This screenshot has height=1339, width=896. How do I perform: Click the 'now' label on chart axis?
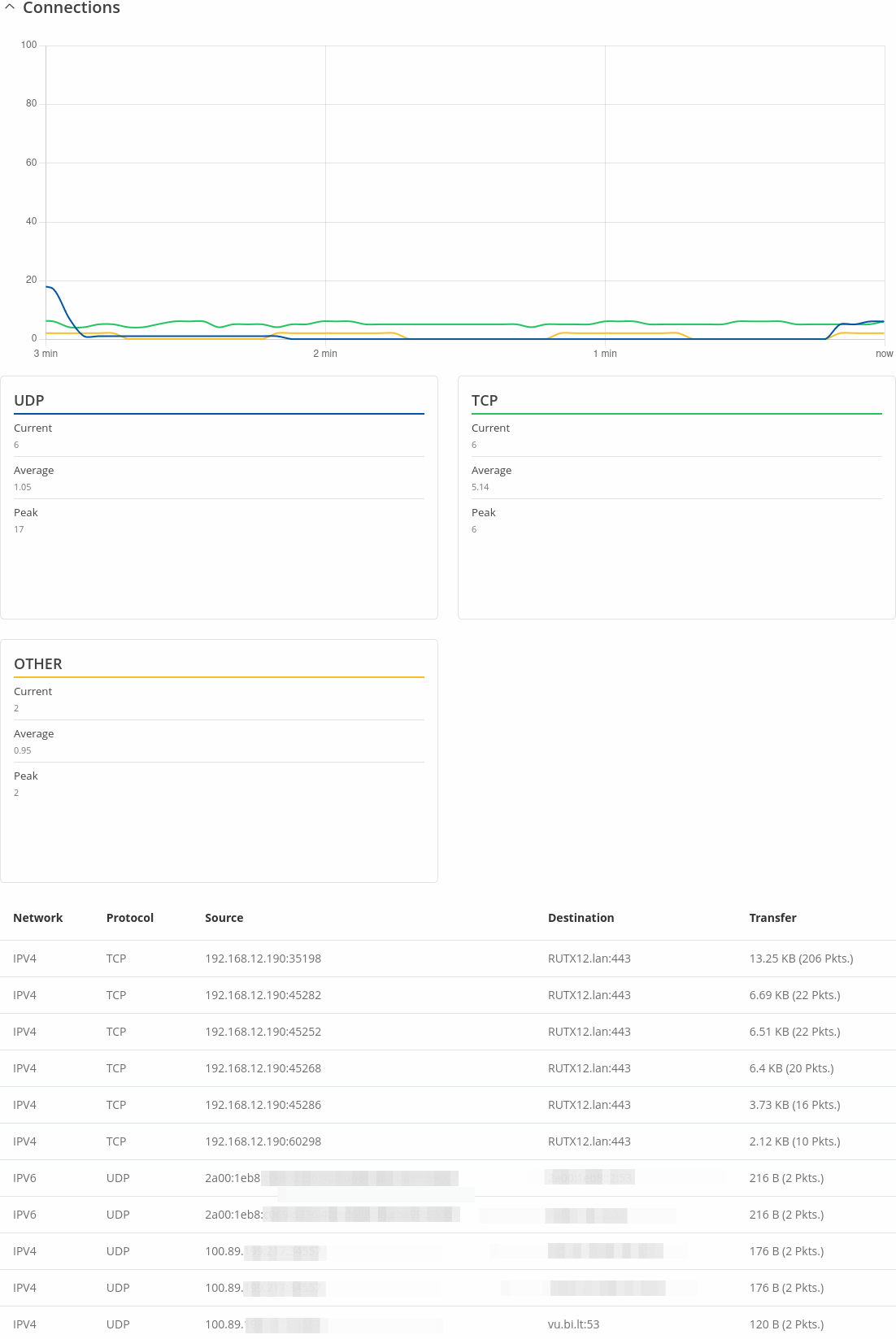885,354
